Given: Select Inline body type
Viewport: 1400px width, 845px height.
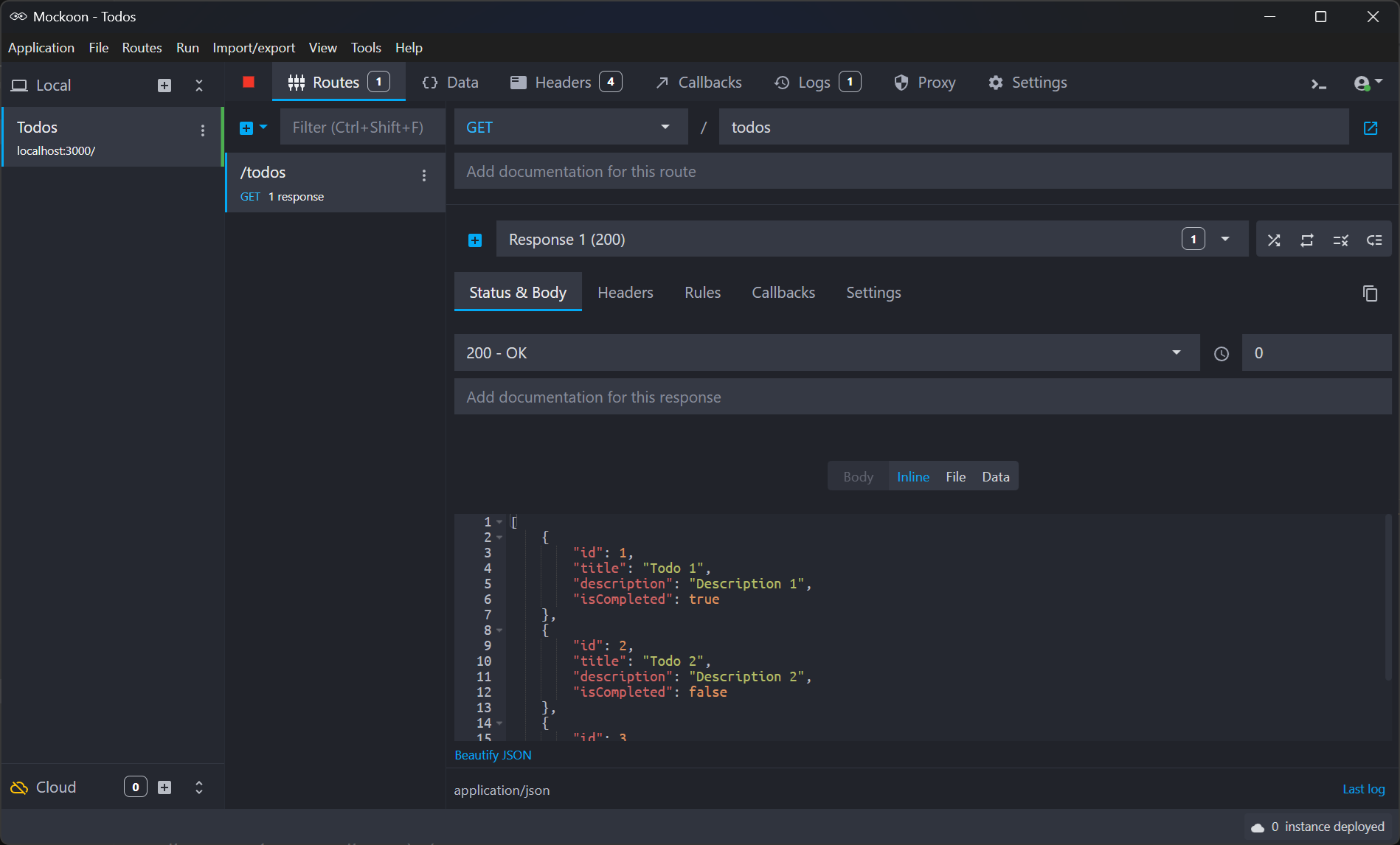Looking at the screenshot, I should (913, 476).
